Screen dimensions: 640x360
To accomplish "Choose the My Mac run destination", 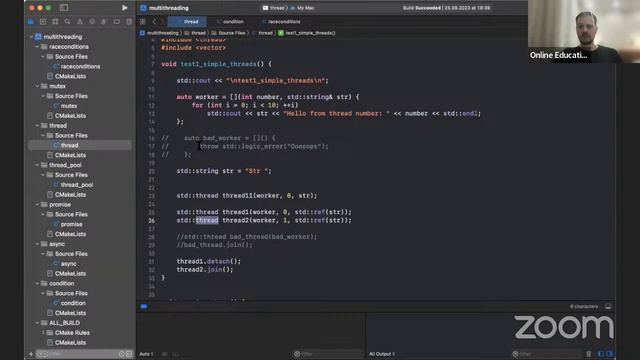I will tap(303, 8).
